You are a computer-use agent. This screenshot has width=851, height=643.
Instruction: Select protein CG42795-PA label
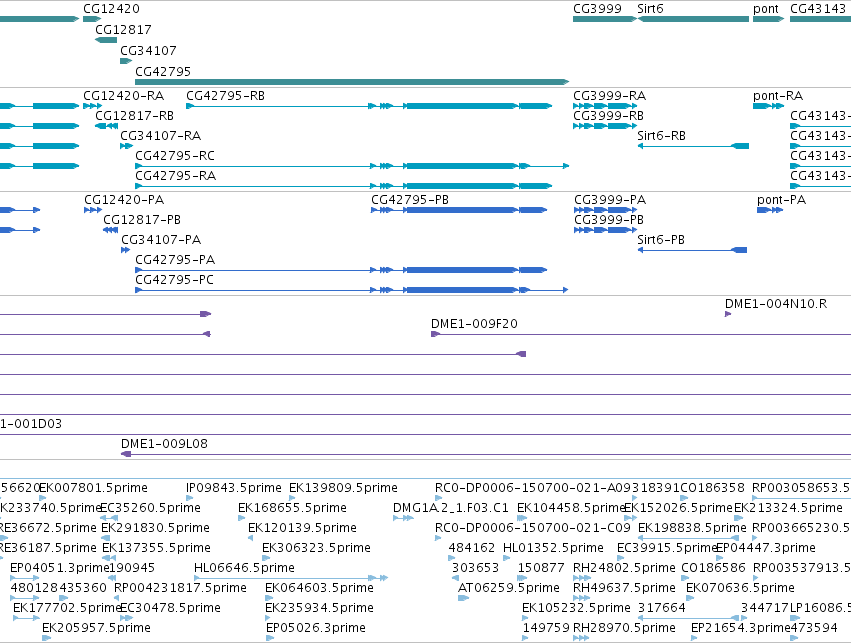pyautogui.click(x=175, y=260)
